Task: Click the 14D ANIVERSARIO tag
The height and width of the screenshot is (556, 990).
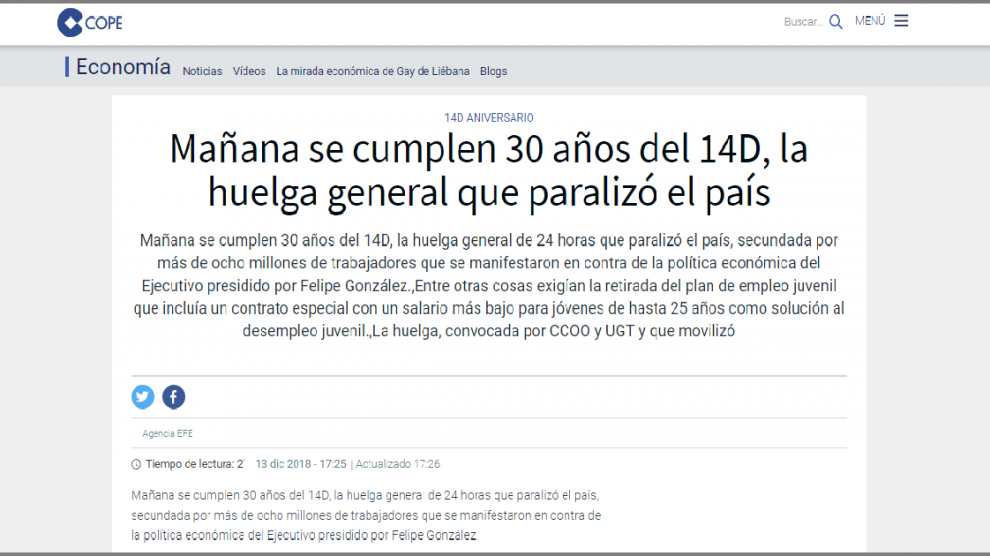Action: tap(489, 118)
